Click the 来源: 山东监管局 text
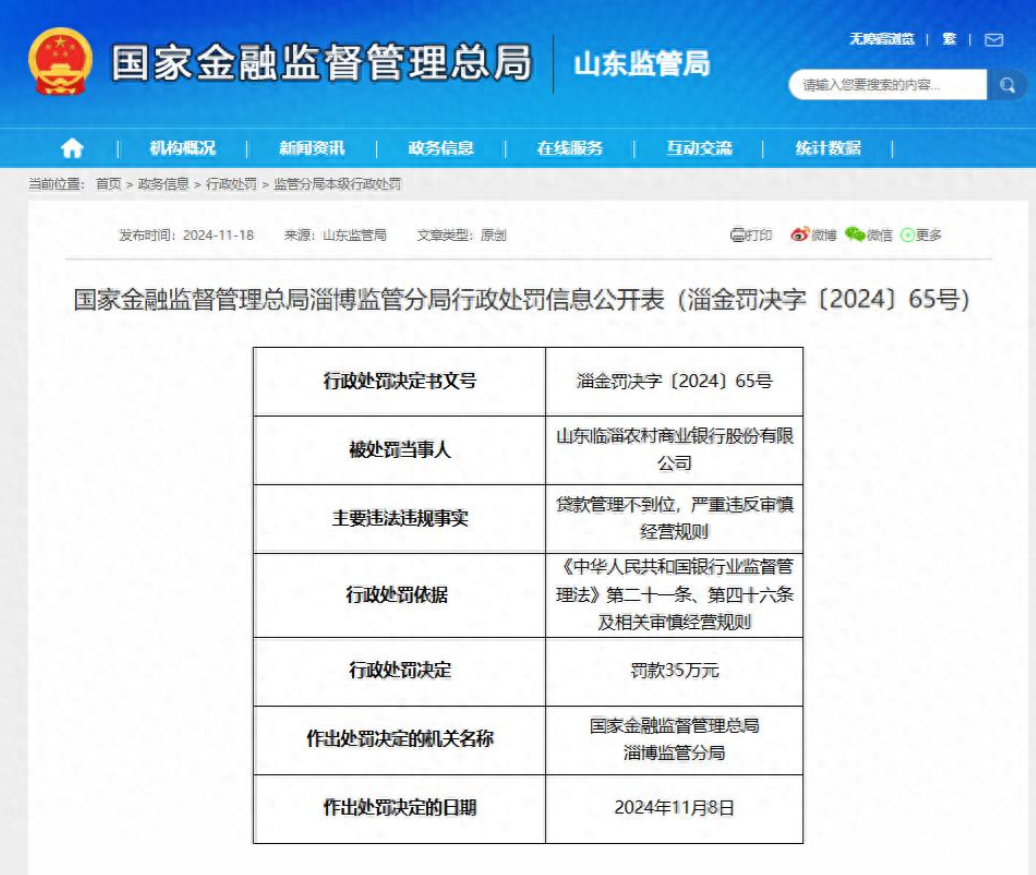 tap(335, 235)
